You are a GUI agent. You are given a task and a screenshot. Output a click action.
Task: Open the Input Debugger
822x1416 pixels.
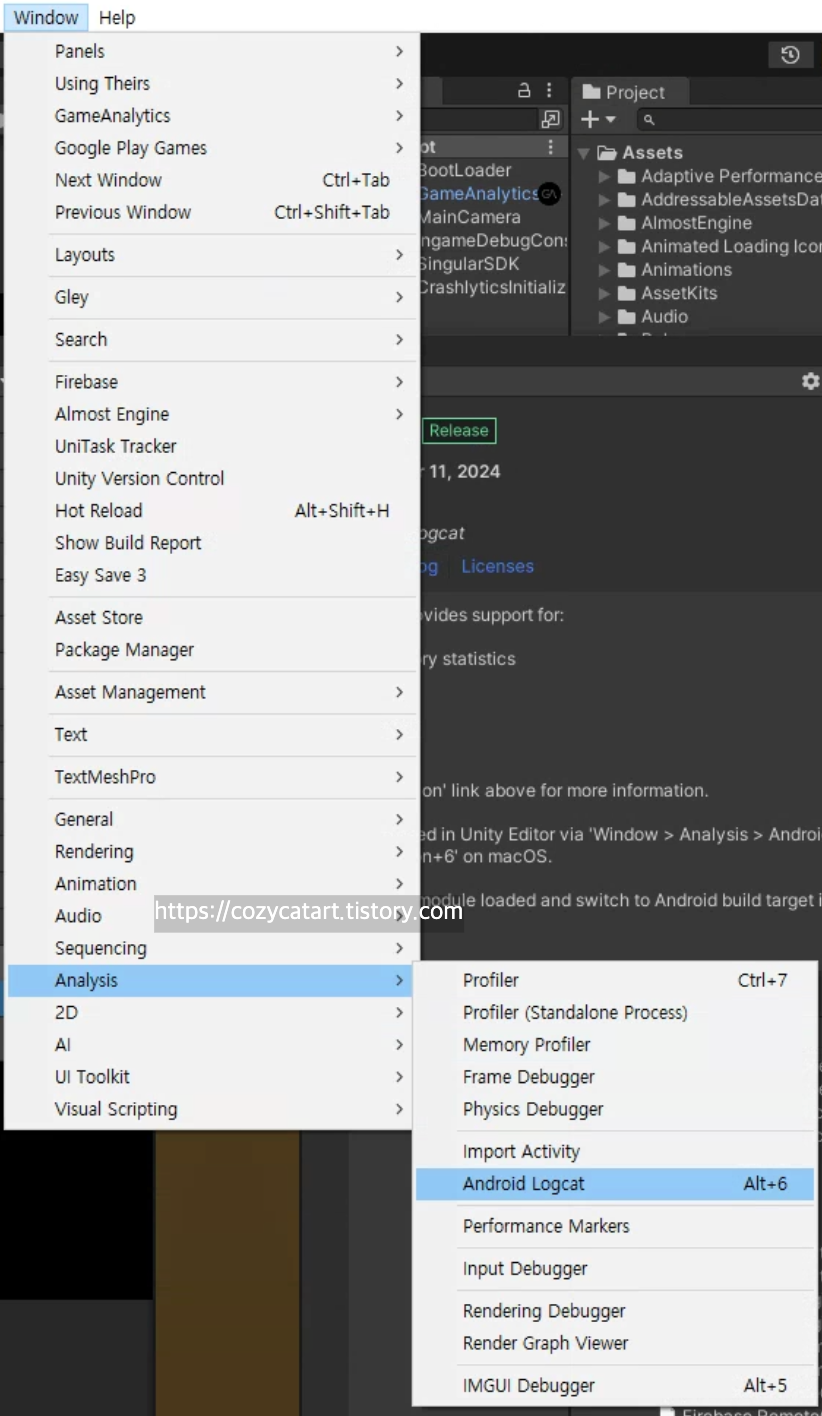coord(614,1268)
